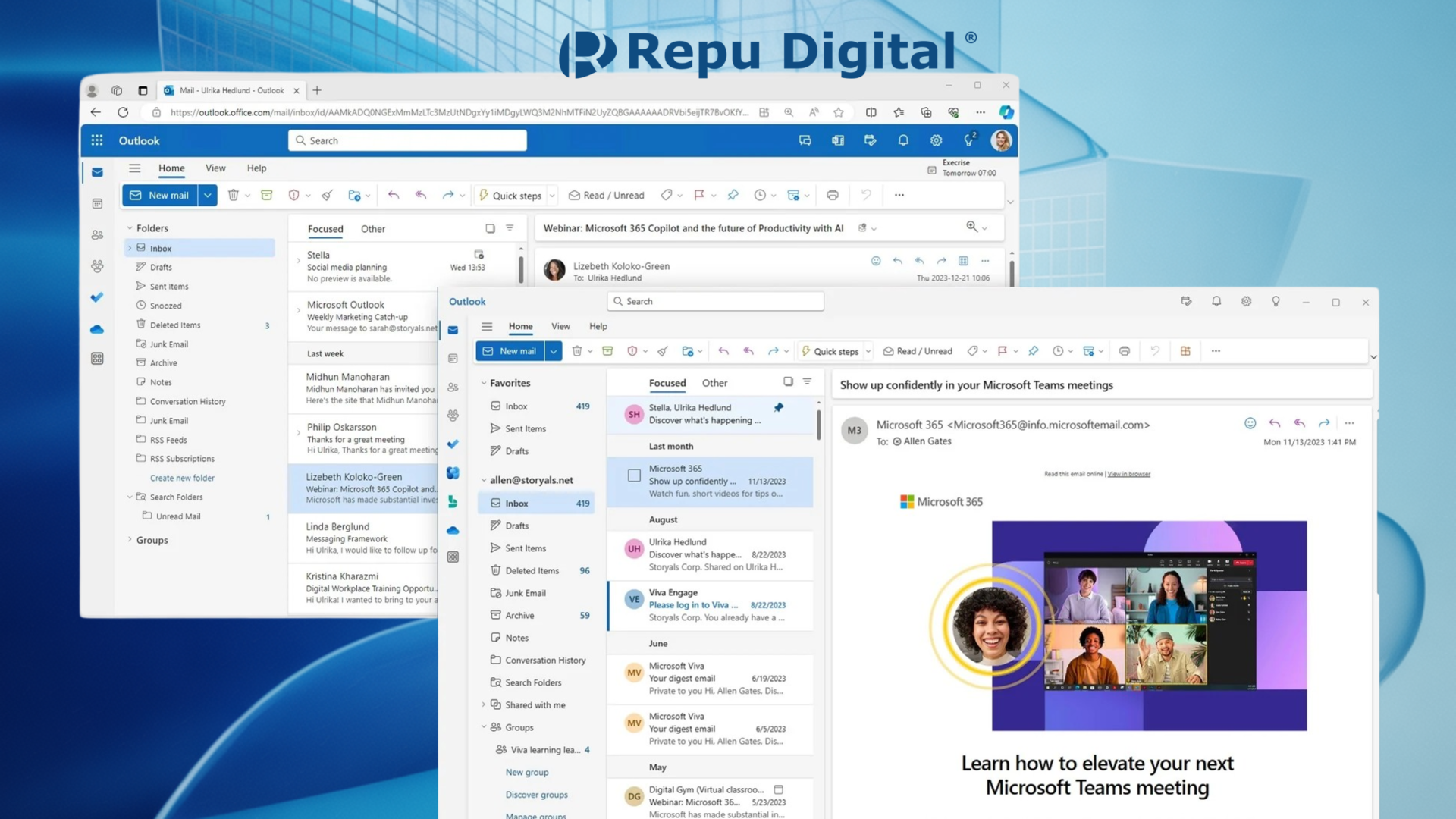This screenshot has width=1456, height=819.
Task: Toggle select-all box in web Outlook message list
Action: pyautogui.click(x=490, y=227)
